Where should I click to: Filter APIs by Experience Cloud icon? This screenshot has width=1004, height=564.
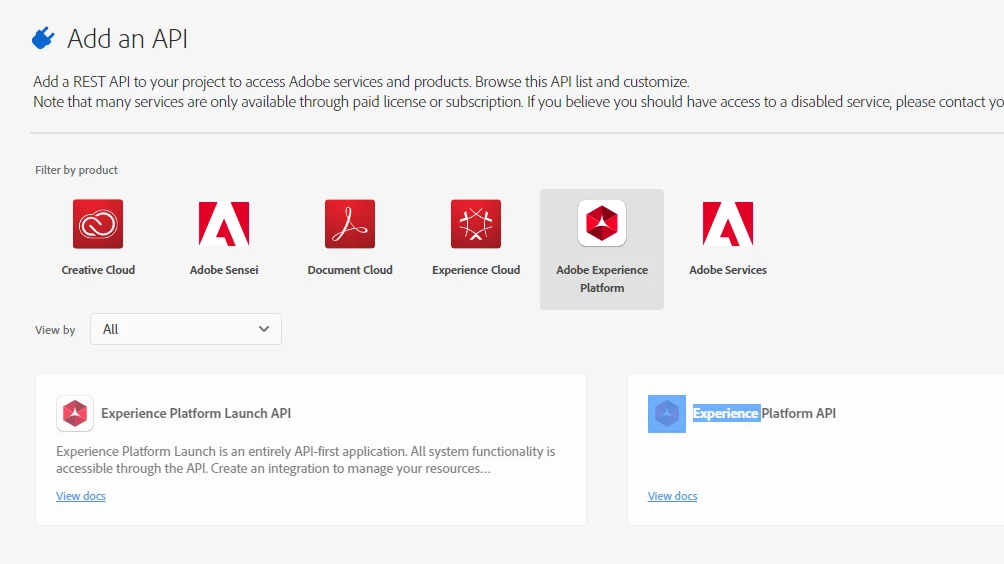476,224
